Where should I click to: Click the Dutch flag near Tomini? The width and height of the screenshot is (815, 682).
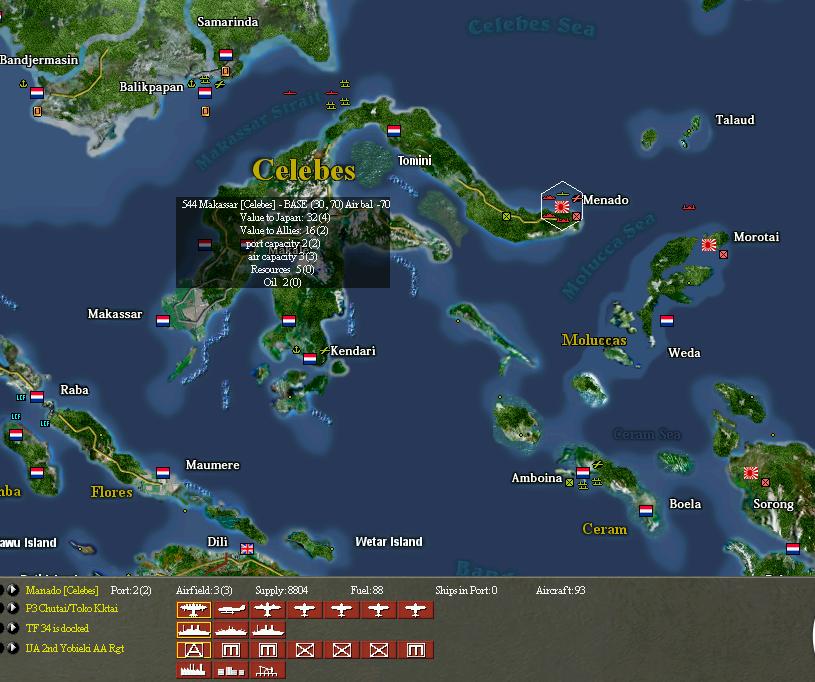[394, 130]
